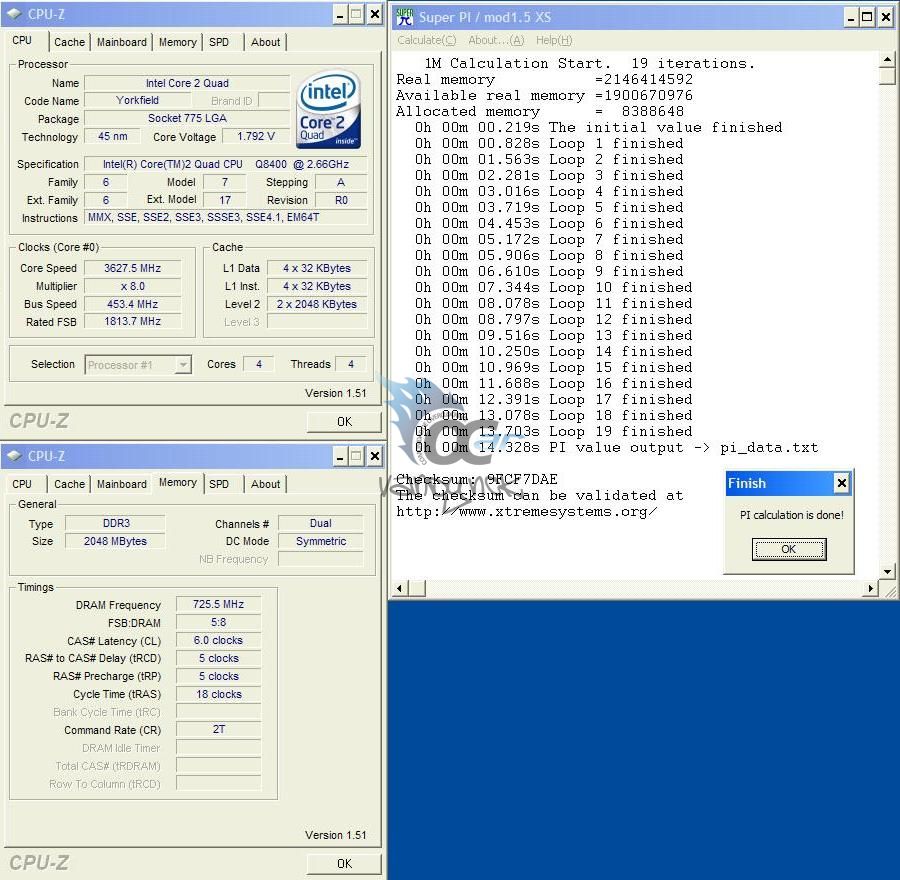Confirm OK in the Finish dialog

789,549
